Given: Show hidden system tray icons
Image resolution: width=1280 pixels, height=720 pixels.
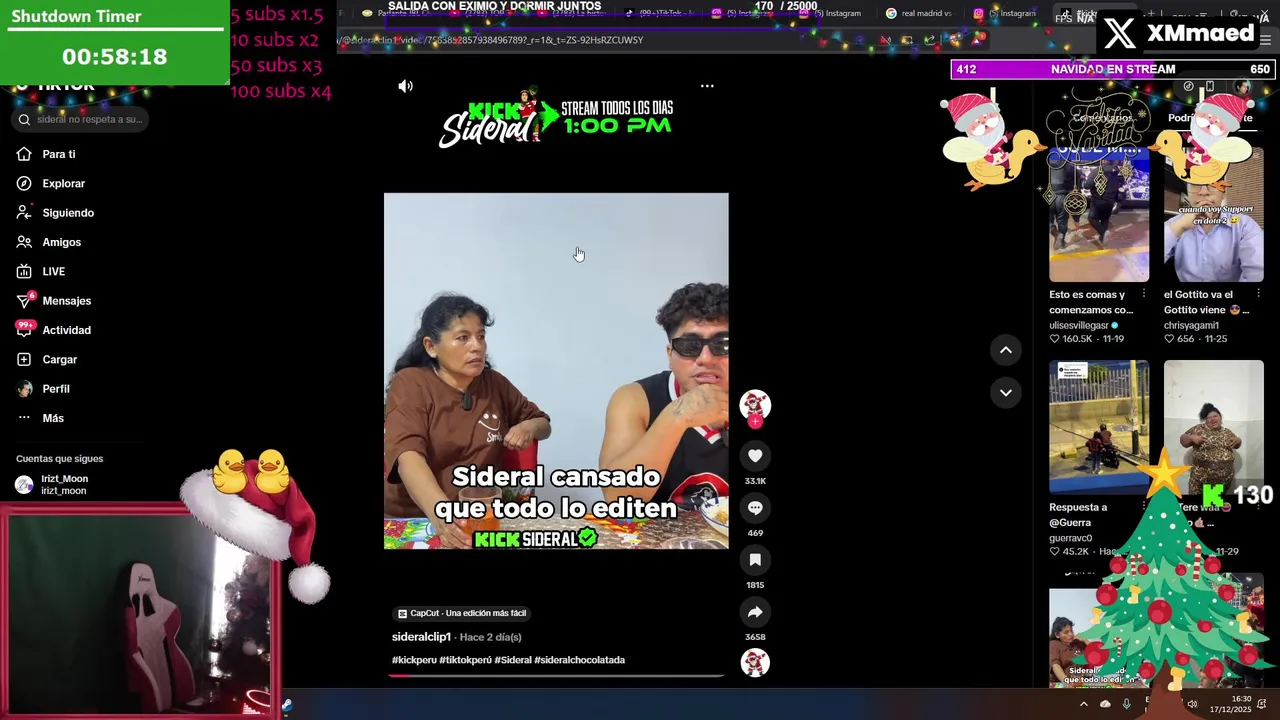Looking at the screenshot, I should [1083, 704].
